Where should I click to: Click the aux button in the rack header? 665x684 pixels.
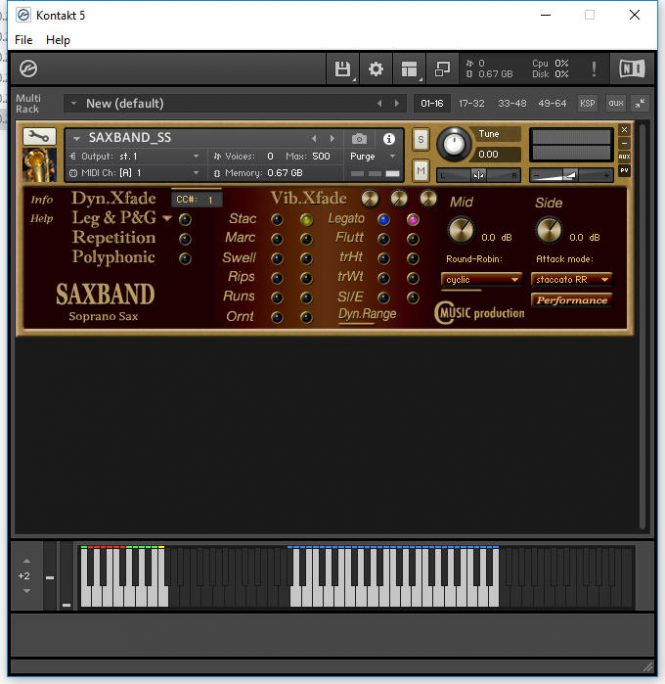pyautogui.click(x=616, y=103)
